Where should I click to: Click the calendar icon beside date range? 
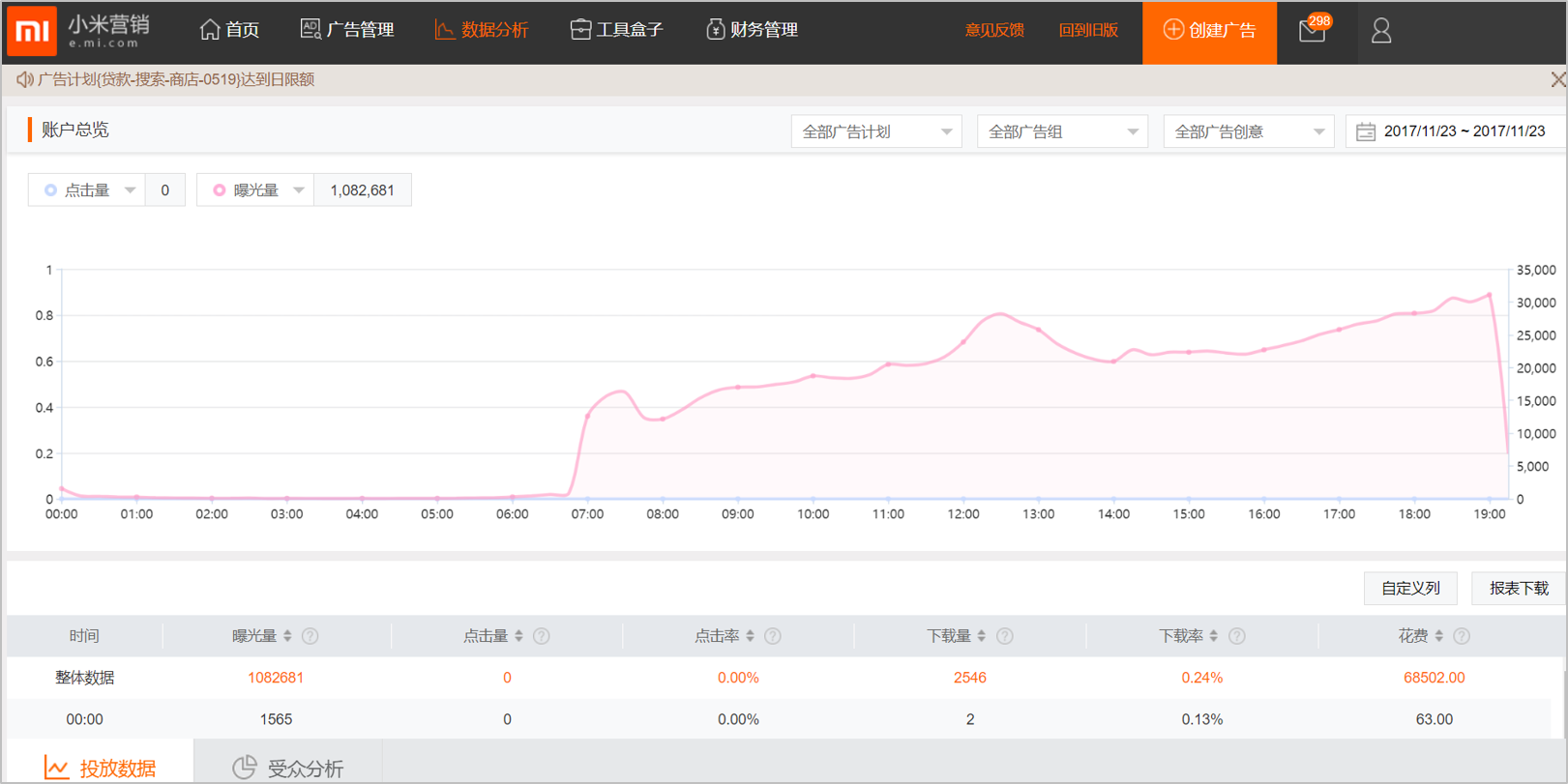[x=1365, y=131]
